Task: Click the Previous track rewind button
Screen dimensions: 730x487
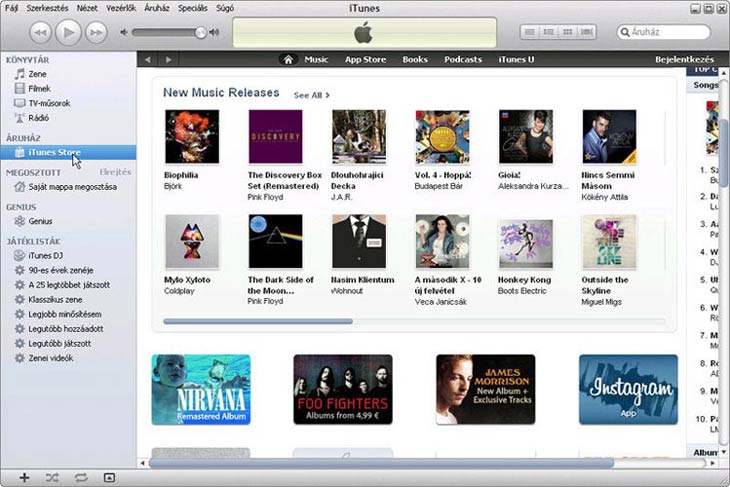Action: click(x=41, y=33)
